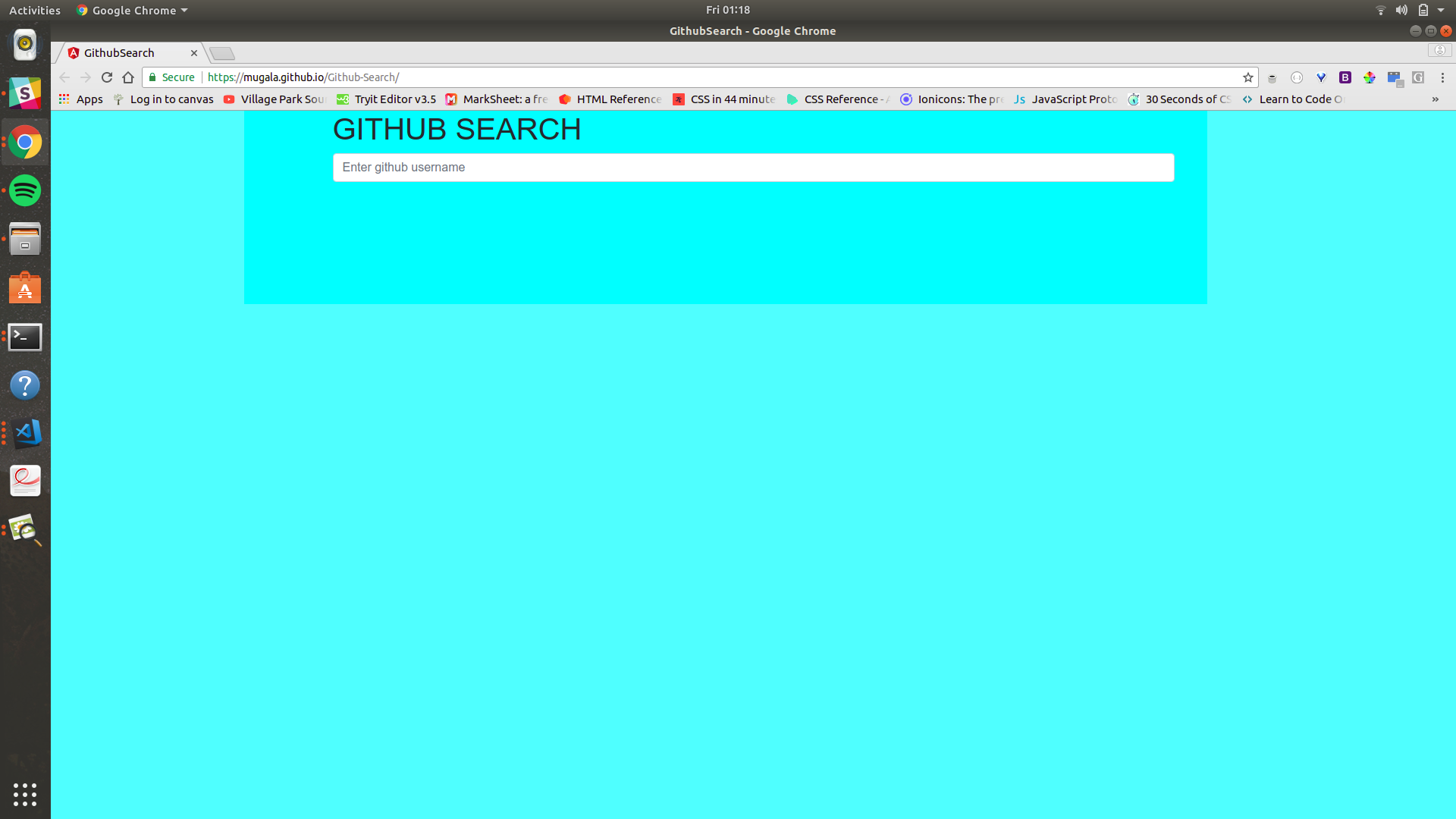
Task: Open the Learn to Code bookmark
Action: 1293,99
